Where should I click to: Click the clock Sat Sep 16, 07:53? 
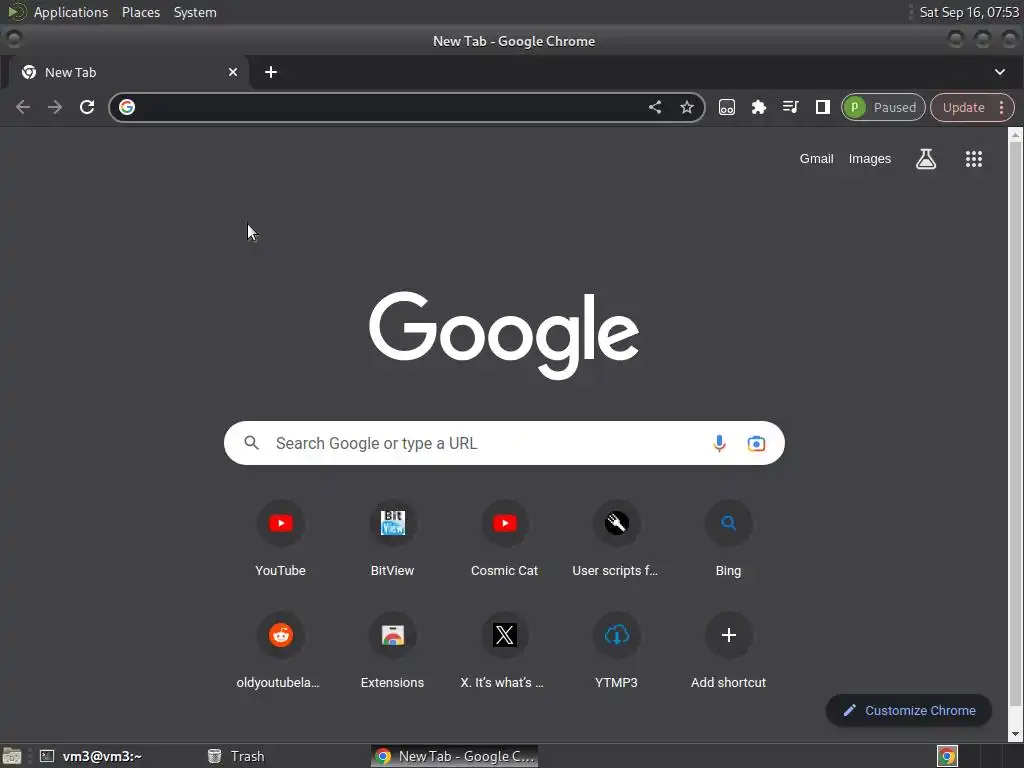coord(969,12)
